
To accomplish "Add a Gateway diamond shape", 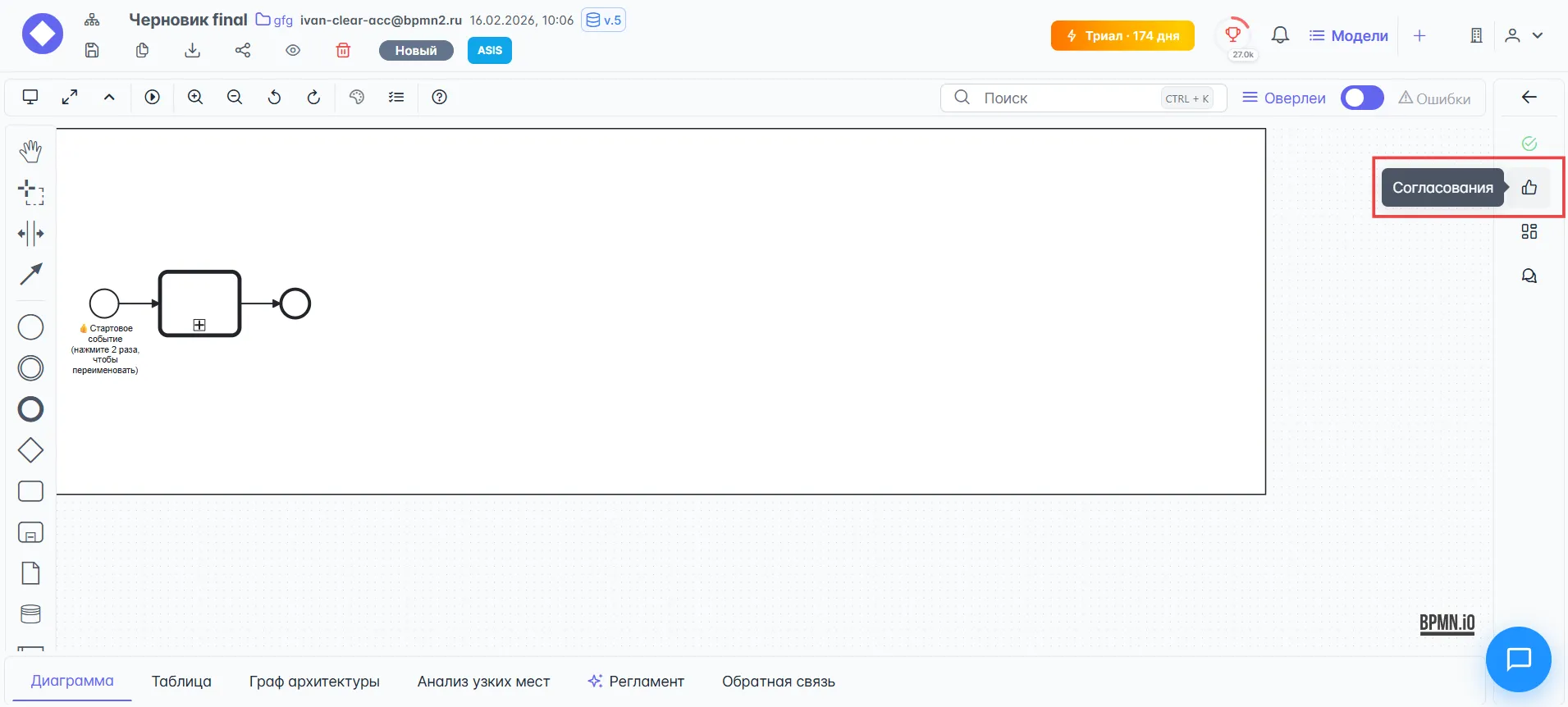I will tap(30, 450).
